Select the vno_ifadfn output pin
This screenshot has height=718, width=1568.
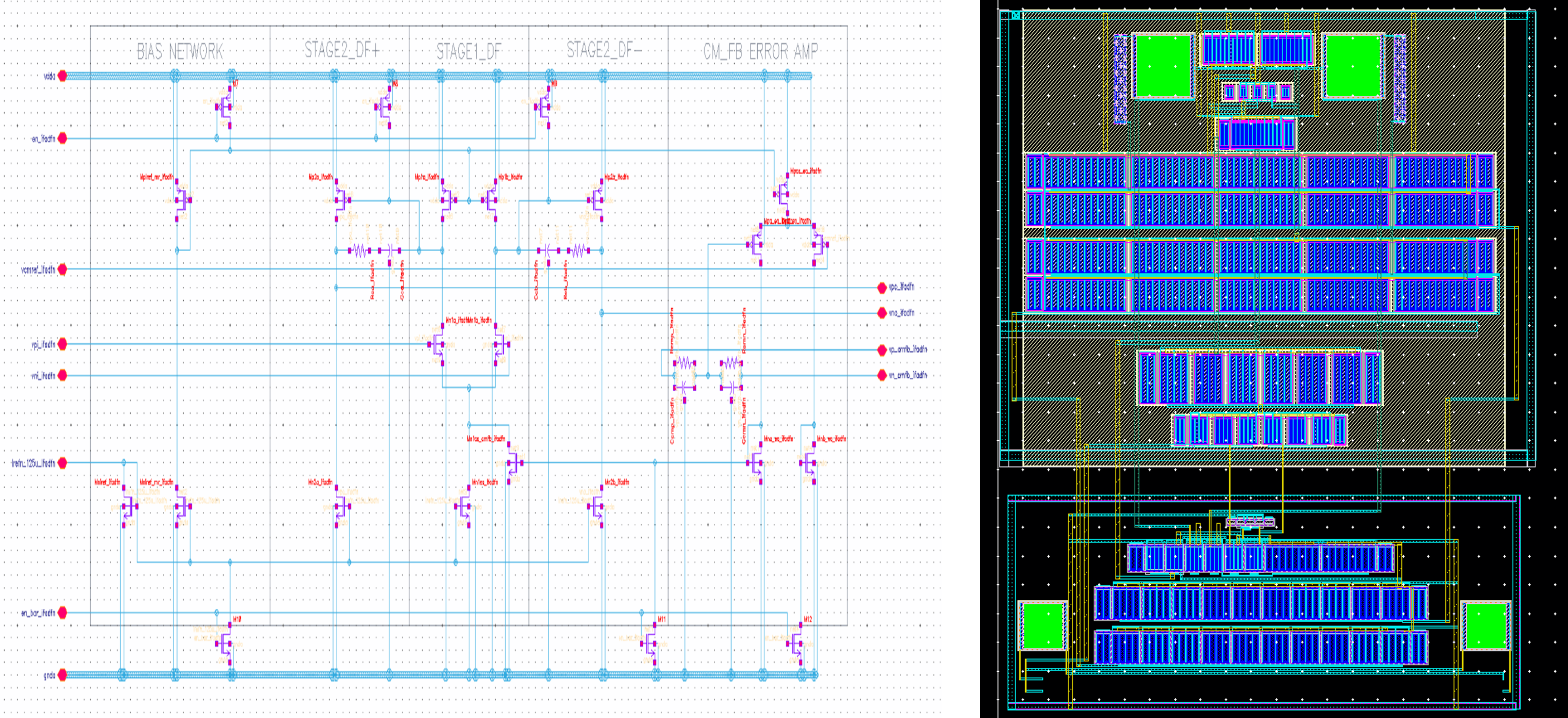click(x=882, y=313)
